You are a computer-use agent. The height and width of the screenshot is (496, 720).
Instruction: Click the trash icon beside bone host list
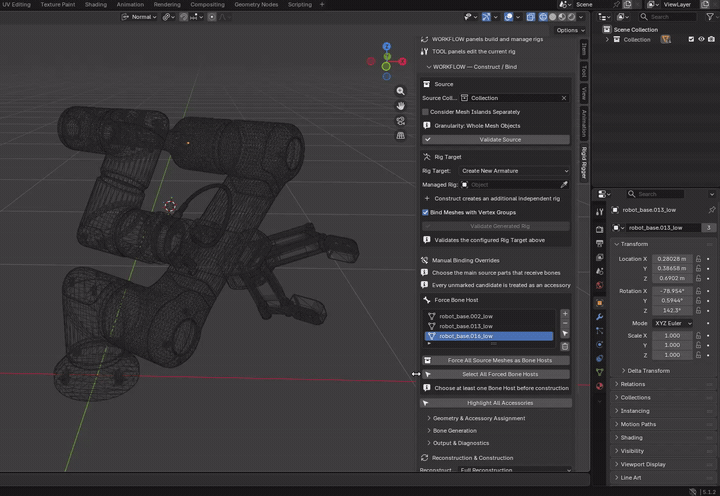pyautogui.click(x=565, y=346)
